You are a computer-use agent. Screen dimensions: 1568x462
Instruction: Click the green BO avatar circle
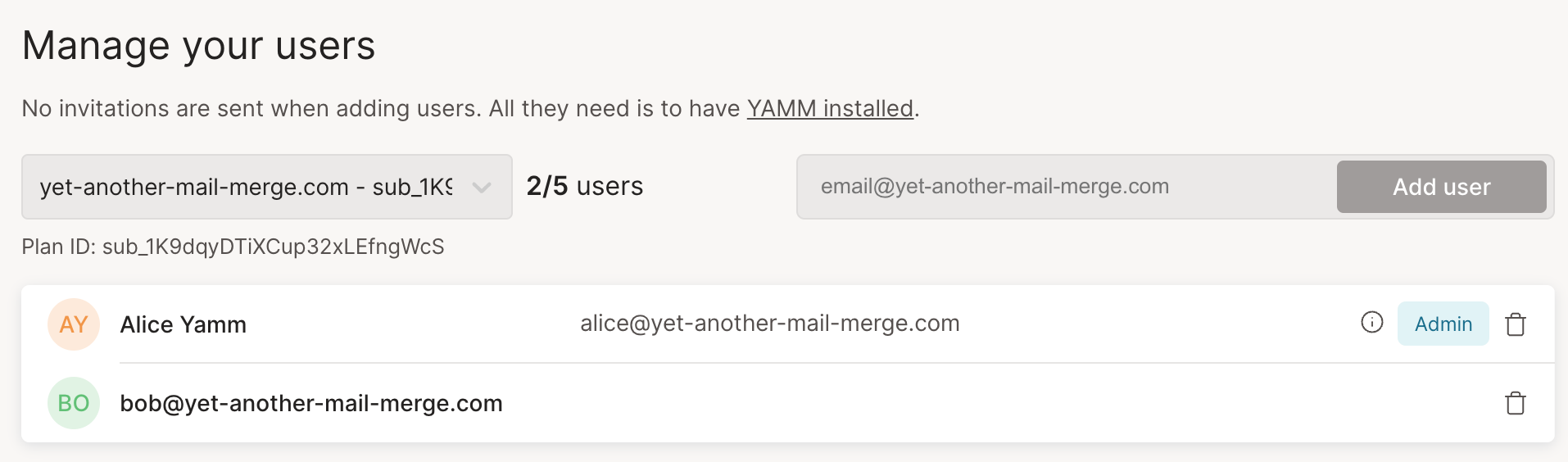point(74,403)
